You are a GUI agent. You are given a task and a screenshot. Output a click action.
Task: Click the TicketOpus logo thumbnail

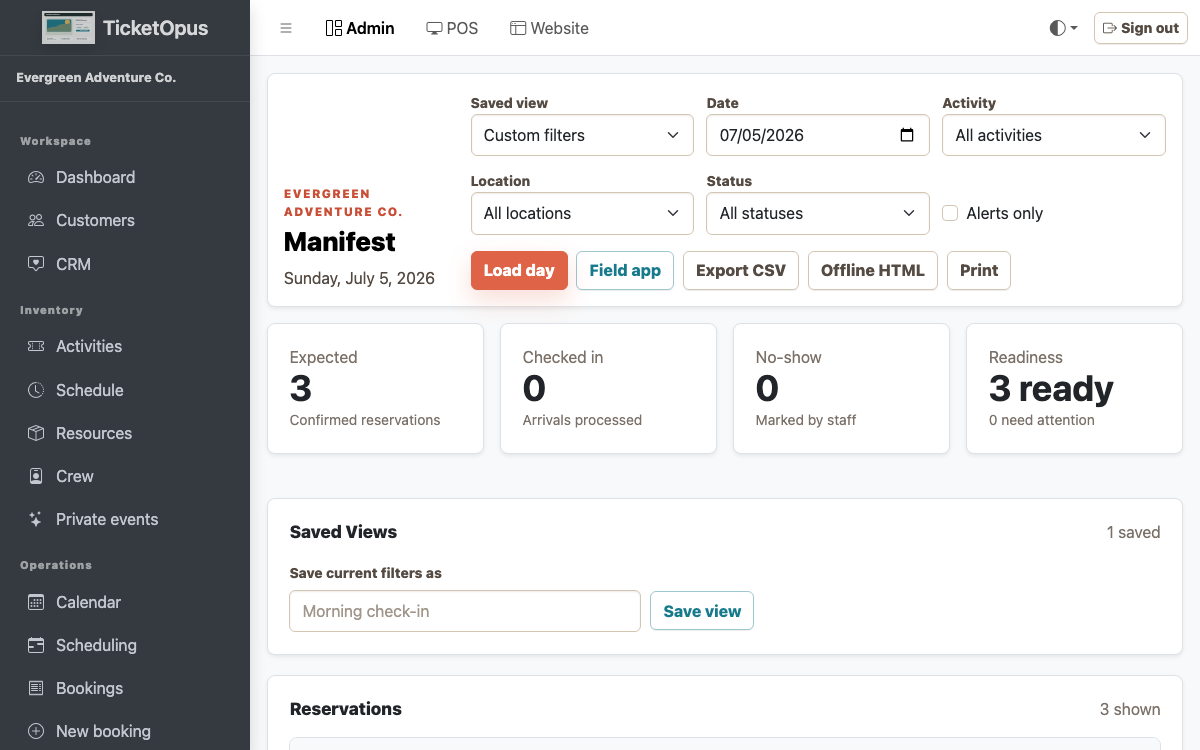click(68, 28)
